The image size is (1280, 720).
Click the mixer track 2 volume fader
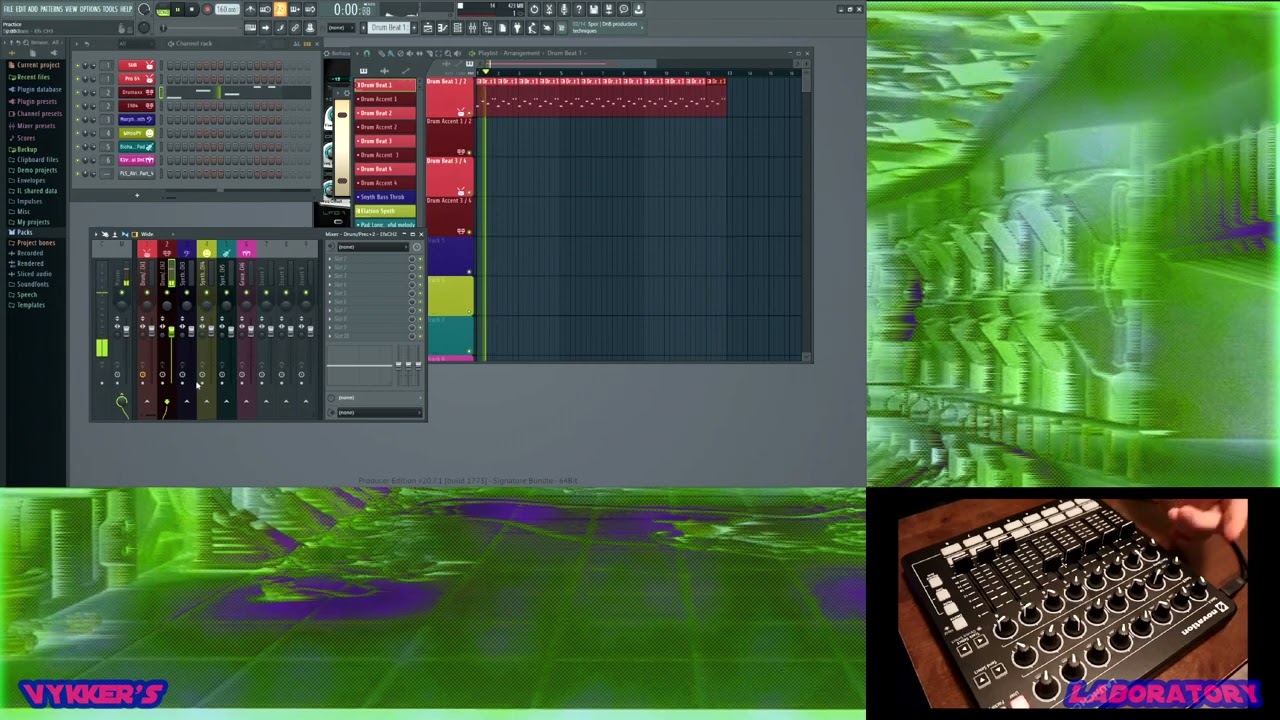click(x=171, y=331)
